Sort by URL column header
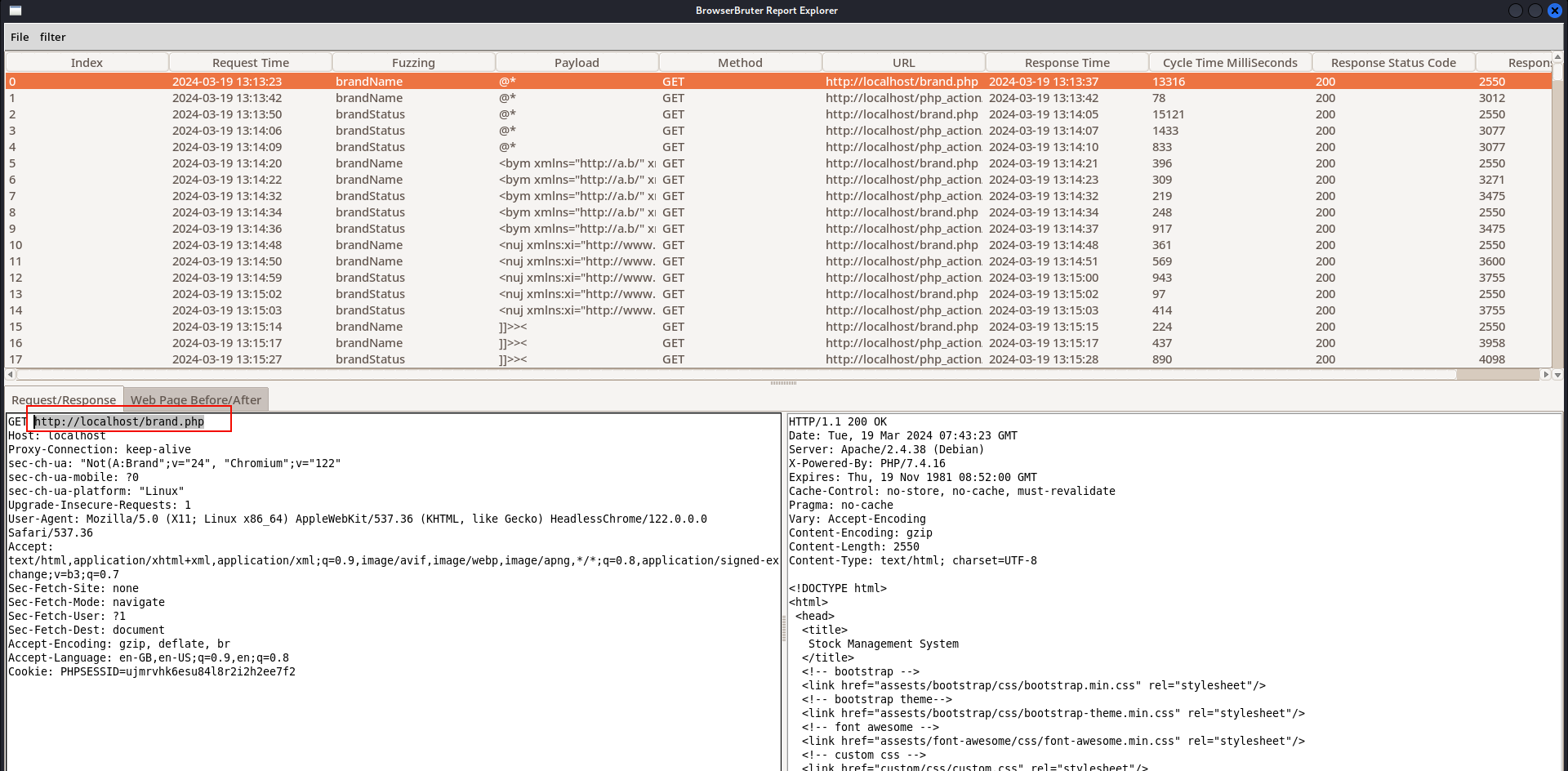Viewport: 1568px width, 771px height. coord(903,63)
